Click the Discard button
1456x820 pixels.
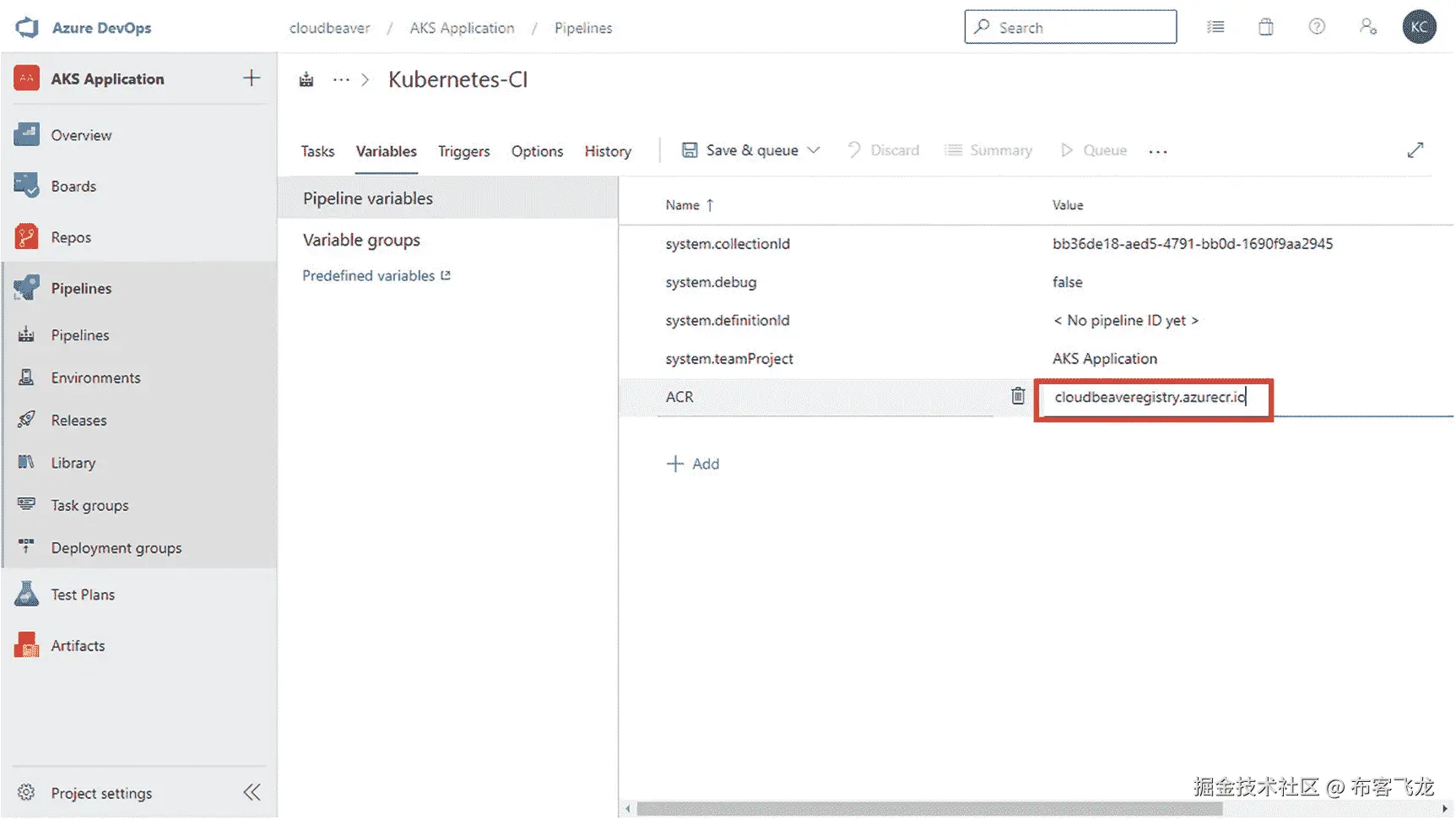(x=883, y=150)
